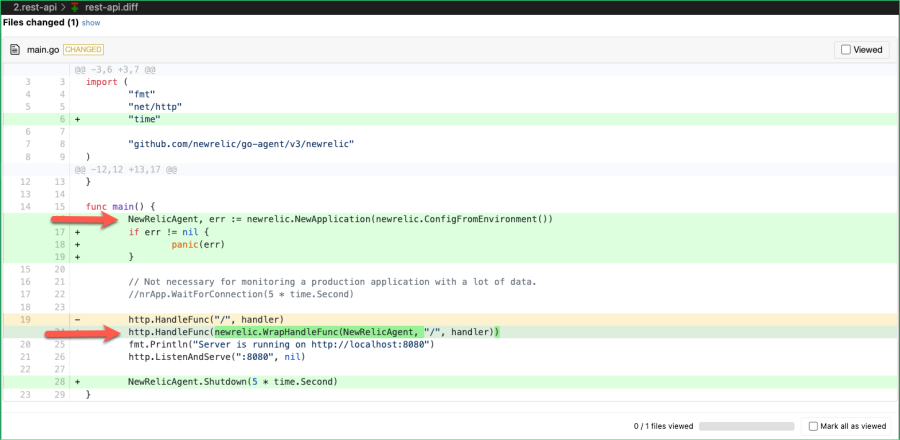Check the Viewed checkbox for main.go
The height and width of the screenshot is (440, 900).
click(x=846, y=49)
